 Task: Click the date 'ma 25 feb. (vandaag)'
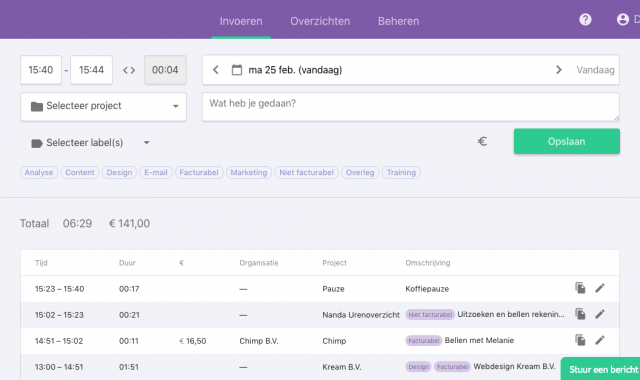point(295,70)
